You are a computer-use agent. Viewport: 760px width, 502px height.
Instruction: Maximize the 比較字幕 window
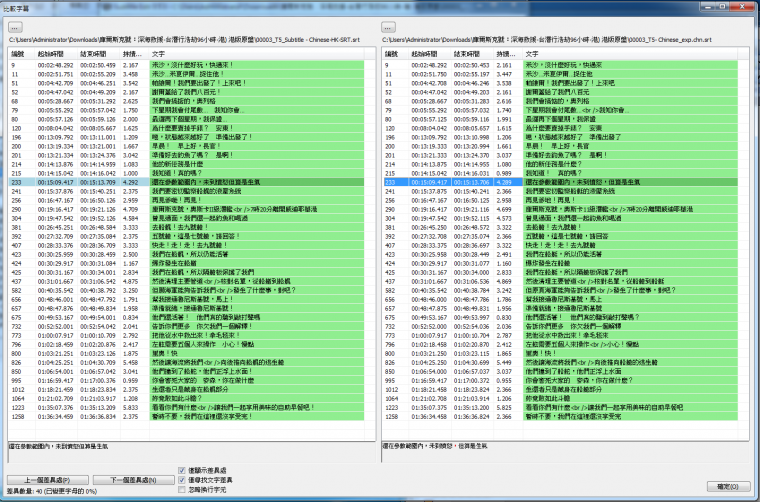tap(722, 6)
